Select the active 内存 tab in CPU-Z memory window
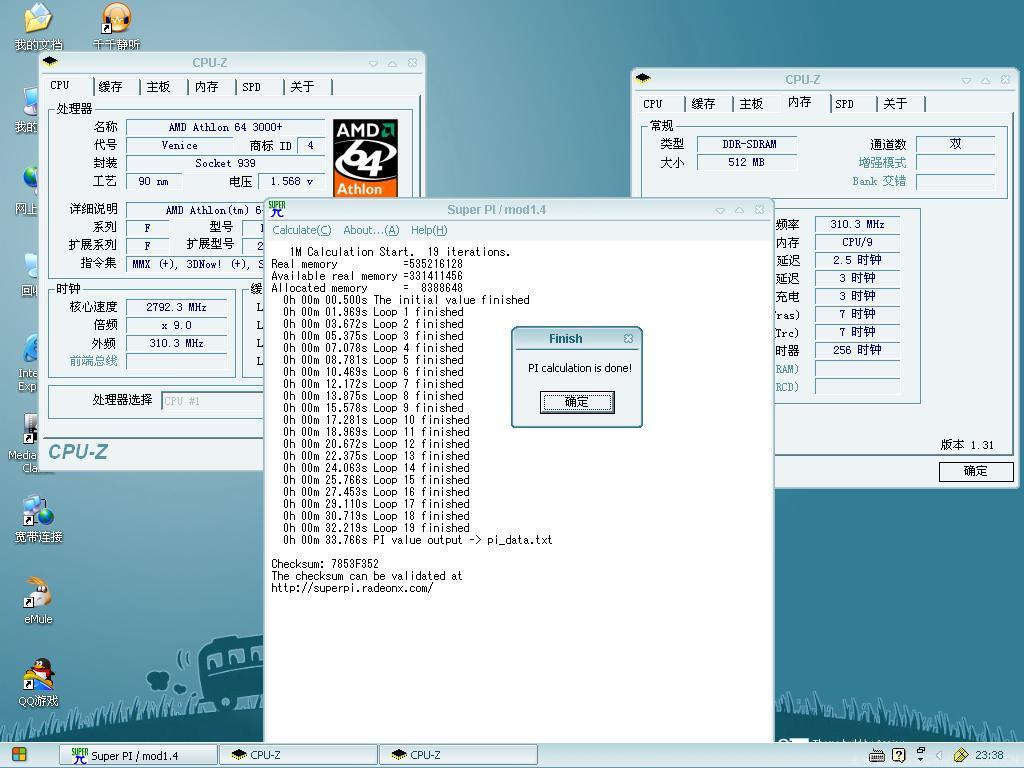Image resolution: width=1024 pixels, height=768 pixels. tap(799, 102)
